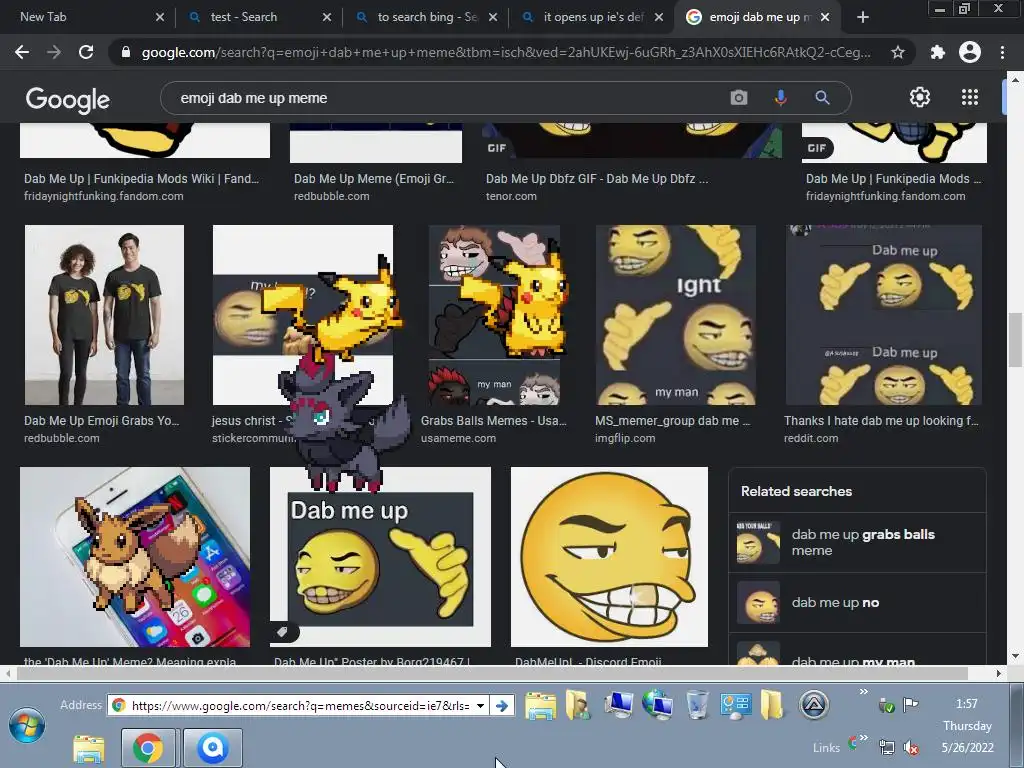Image resolution: width=1024 pixels, height=768 pixels.
Task: Expand the Links toolbar chevron
Action: pyautogui.click(x=863, y=737)
